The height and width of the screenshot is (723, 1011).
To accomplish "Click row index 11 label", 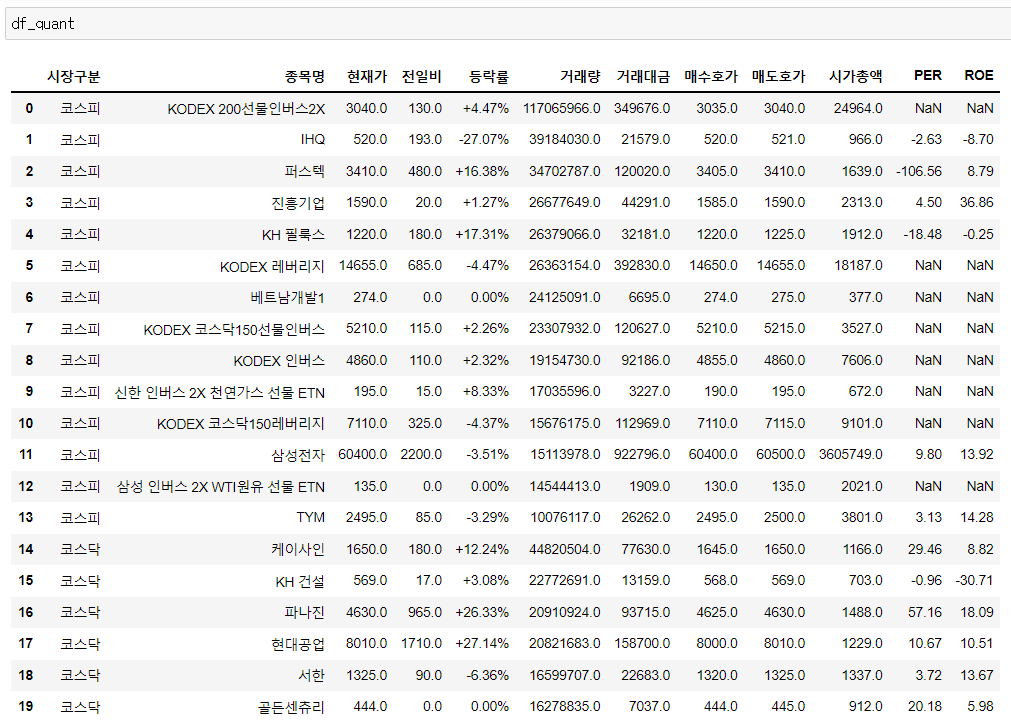I will (26, 454).
